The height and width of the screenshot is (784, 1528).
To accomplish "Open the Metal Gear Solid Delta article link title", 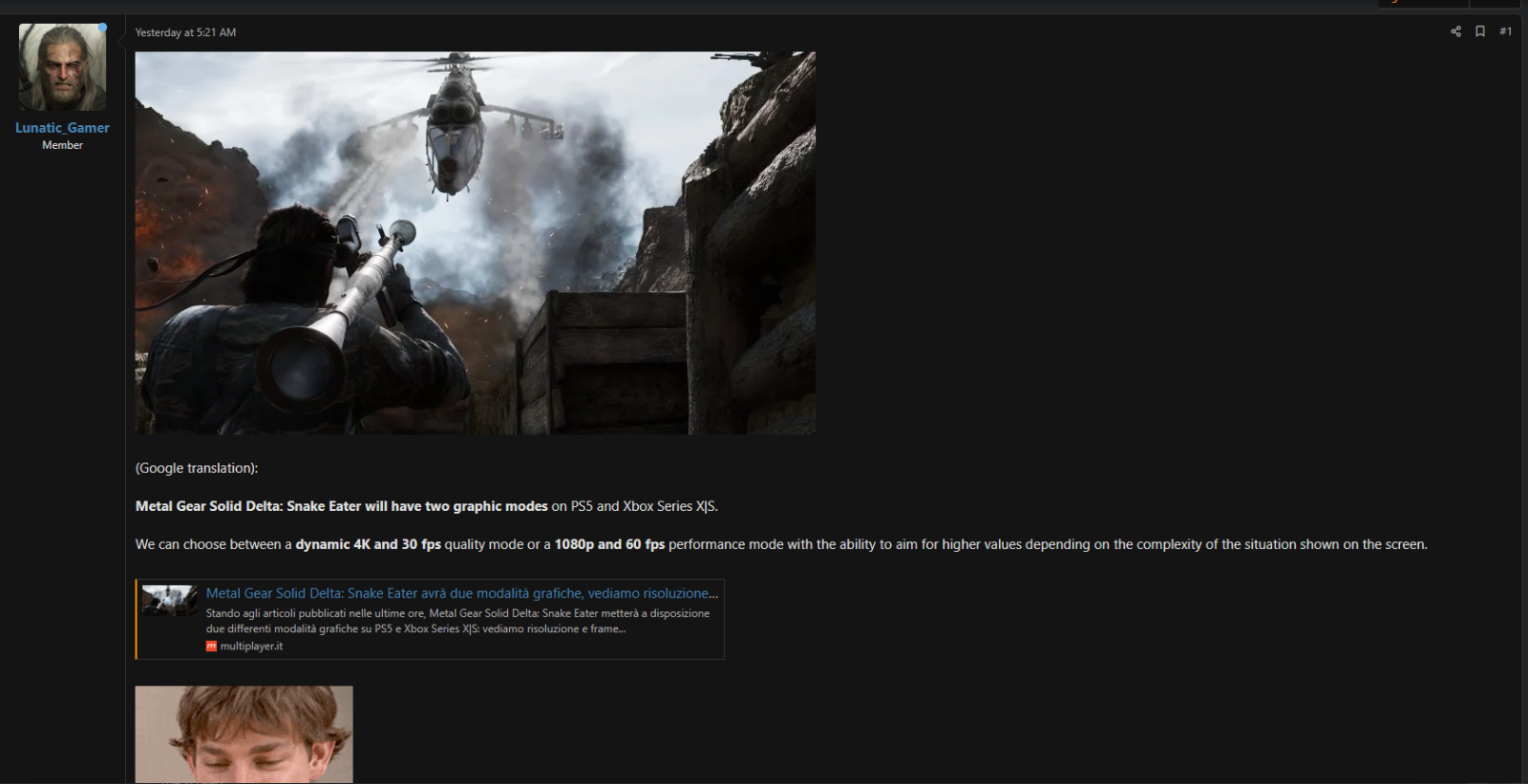I will click(x=462, y=593).
